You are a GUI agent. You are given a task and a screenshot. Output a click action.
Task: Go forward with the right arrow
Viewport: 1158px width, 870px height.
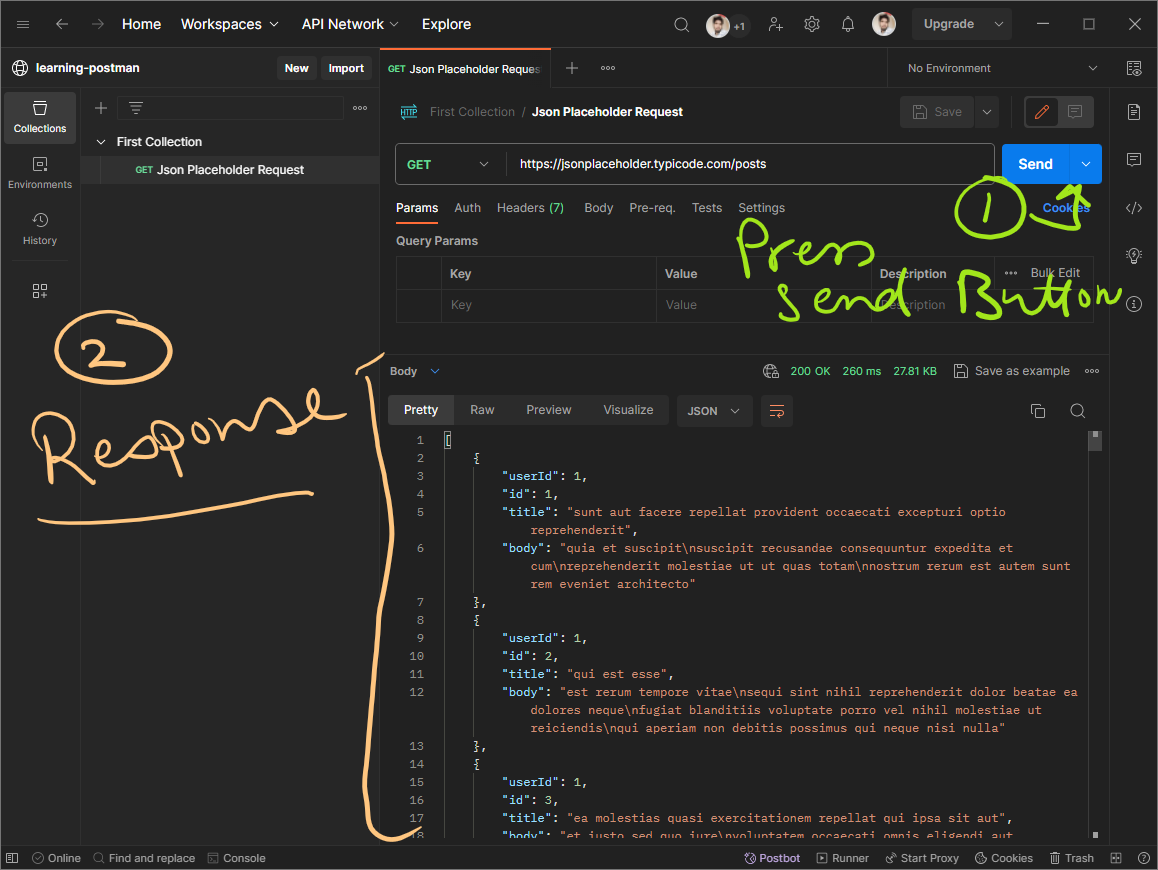(x=97, y=24)
